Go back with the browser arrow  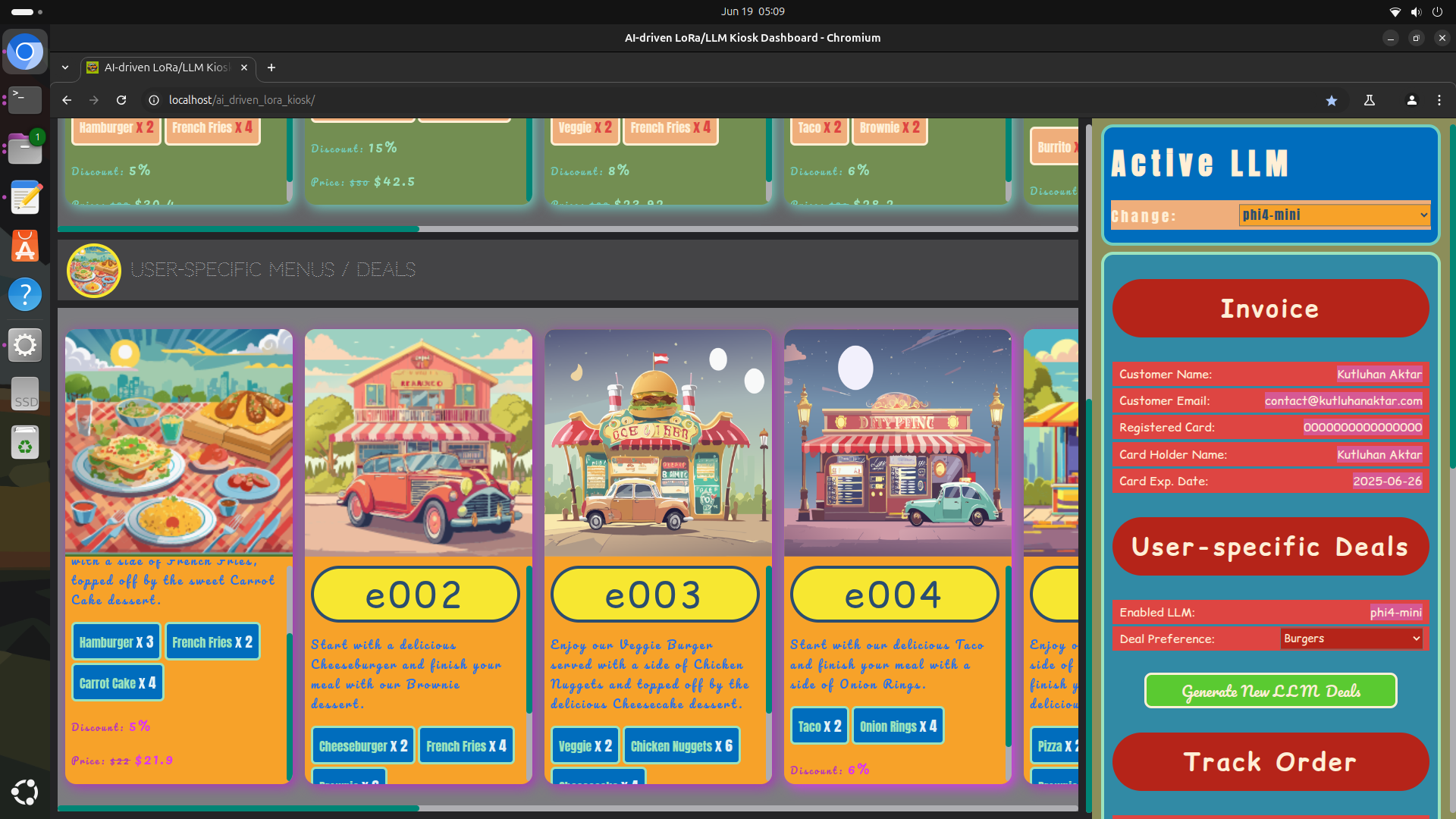point(67,100)
